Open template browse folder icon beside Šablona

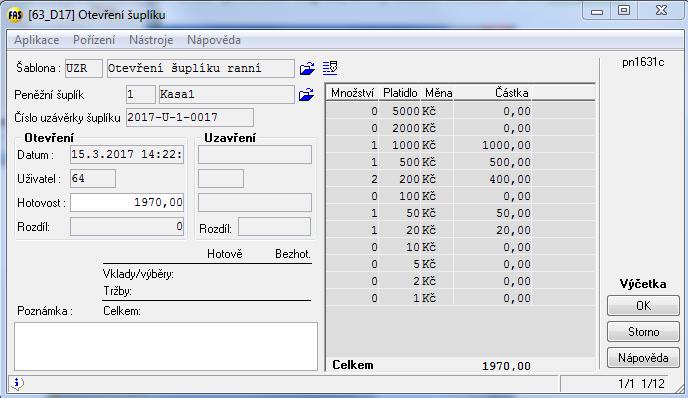pyautogui.click(x=307, y=68)
